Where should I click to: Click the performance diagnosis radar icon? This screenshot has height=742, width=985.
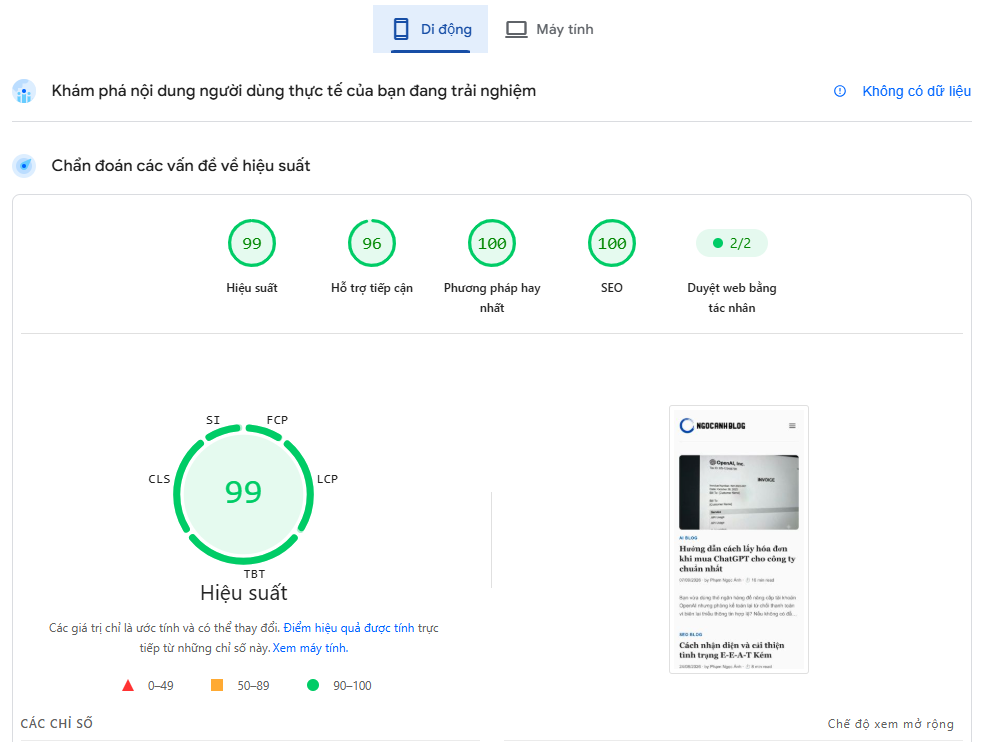[x=24, y=166]
